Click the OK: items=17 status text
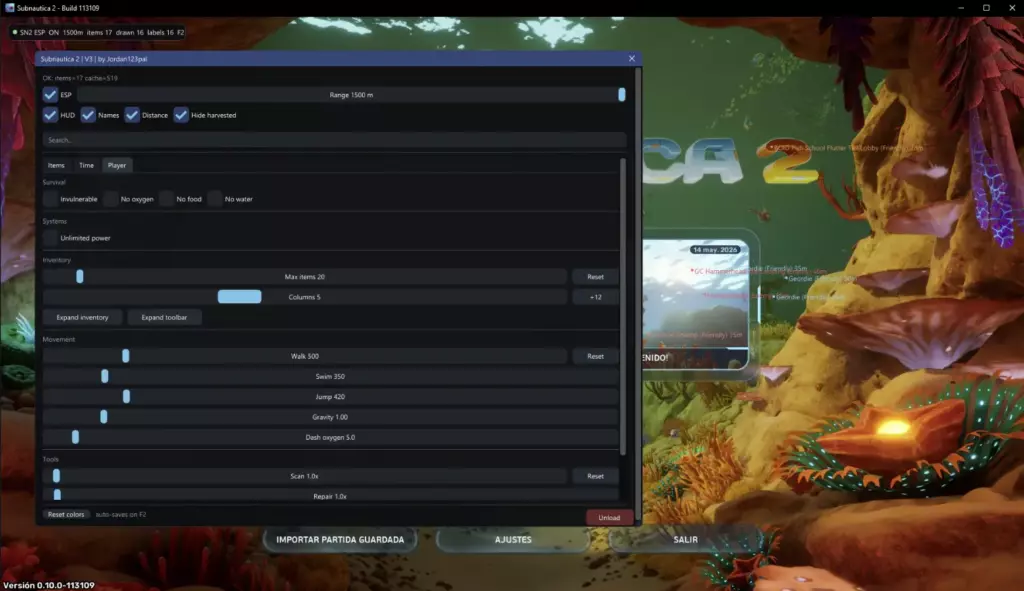This screenshot has width=1024, height=591. pos(80,78)
